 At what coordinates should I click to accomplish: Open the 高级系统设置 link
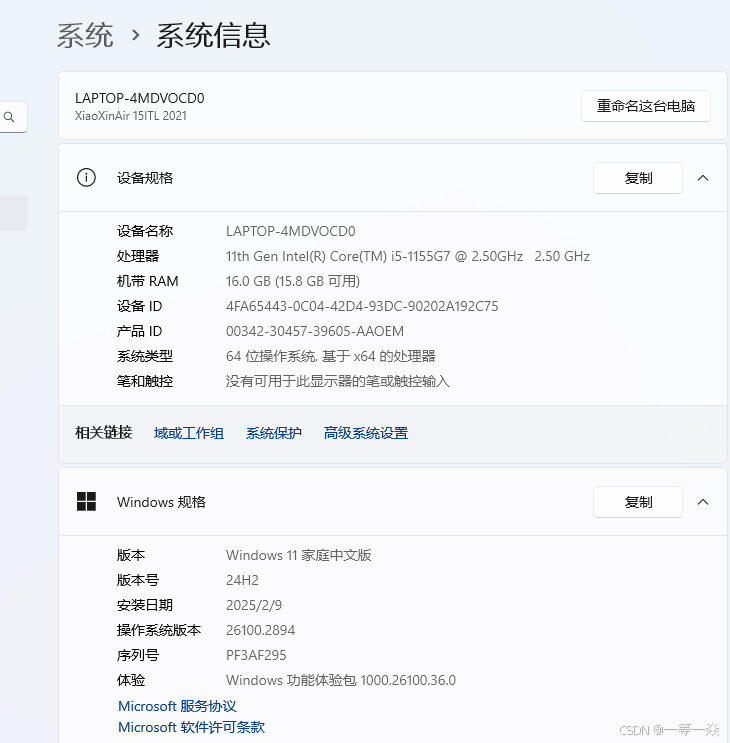tap(366, 433)
